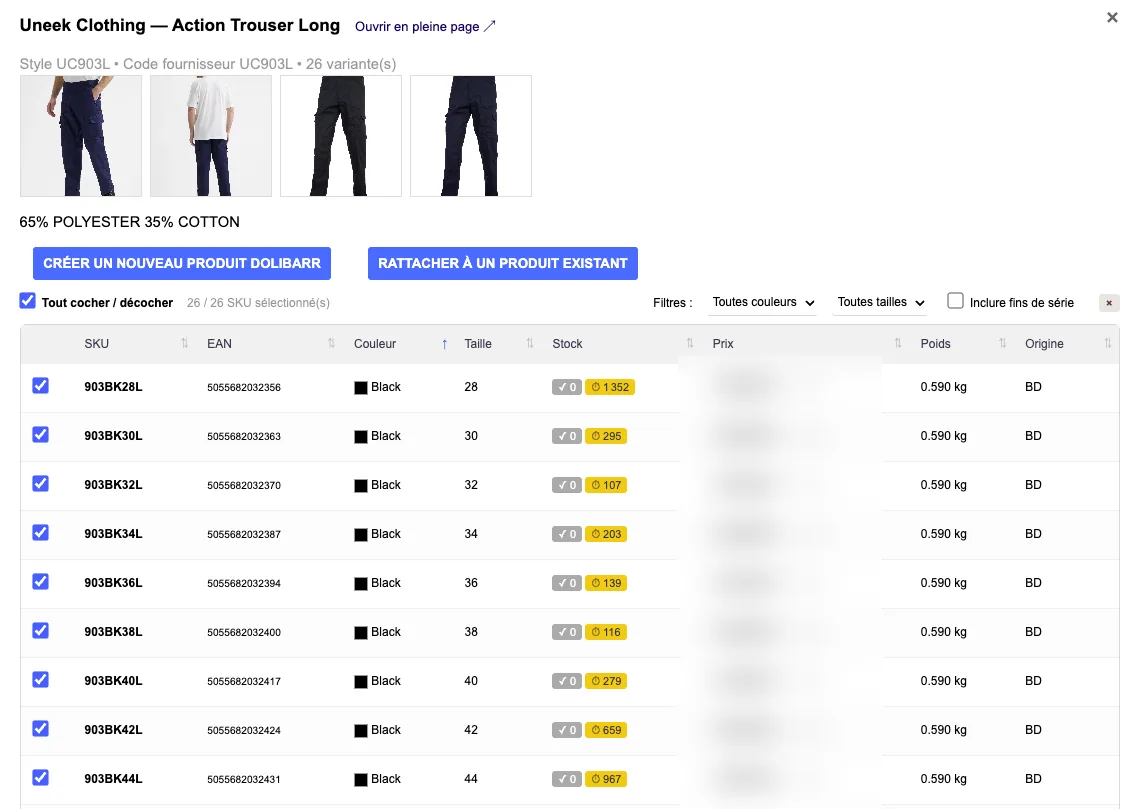The image size is (1131, 809).
Task: Click EAN 5055682032387
Action: pyautogui.click(x=244, y=534)
